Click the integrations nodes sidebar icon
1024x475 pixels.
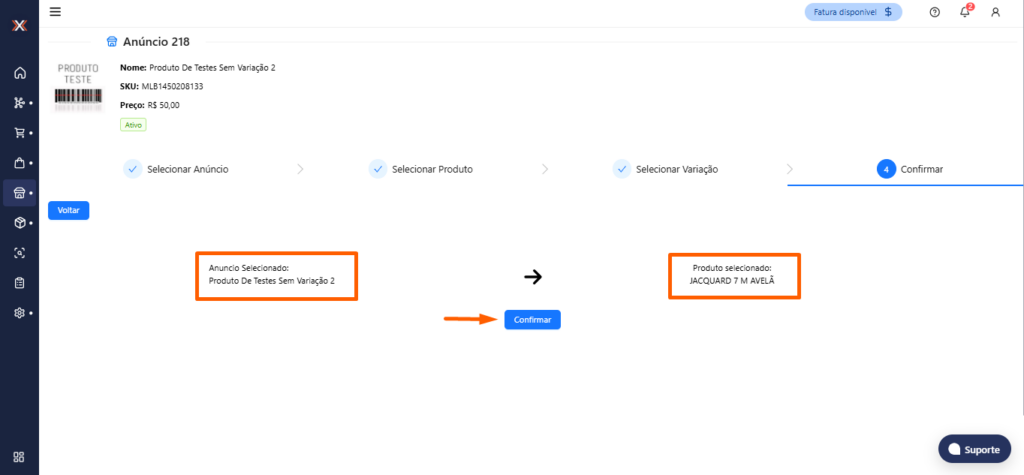[19, 103]
